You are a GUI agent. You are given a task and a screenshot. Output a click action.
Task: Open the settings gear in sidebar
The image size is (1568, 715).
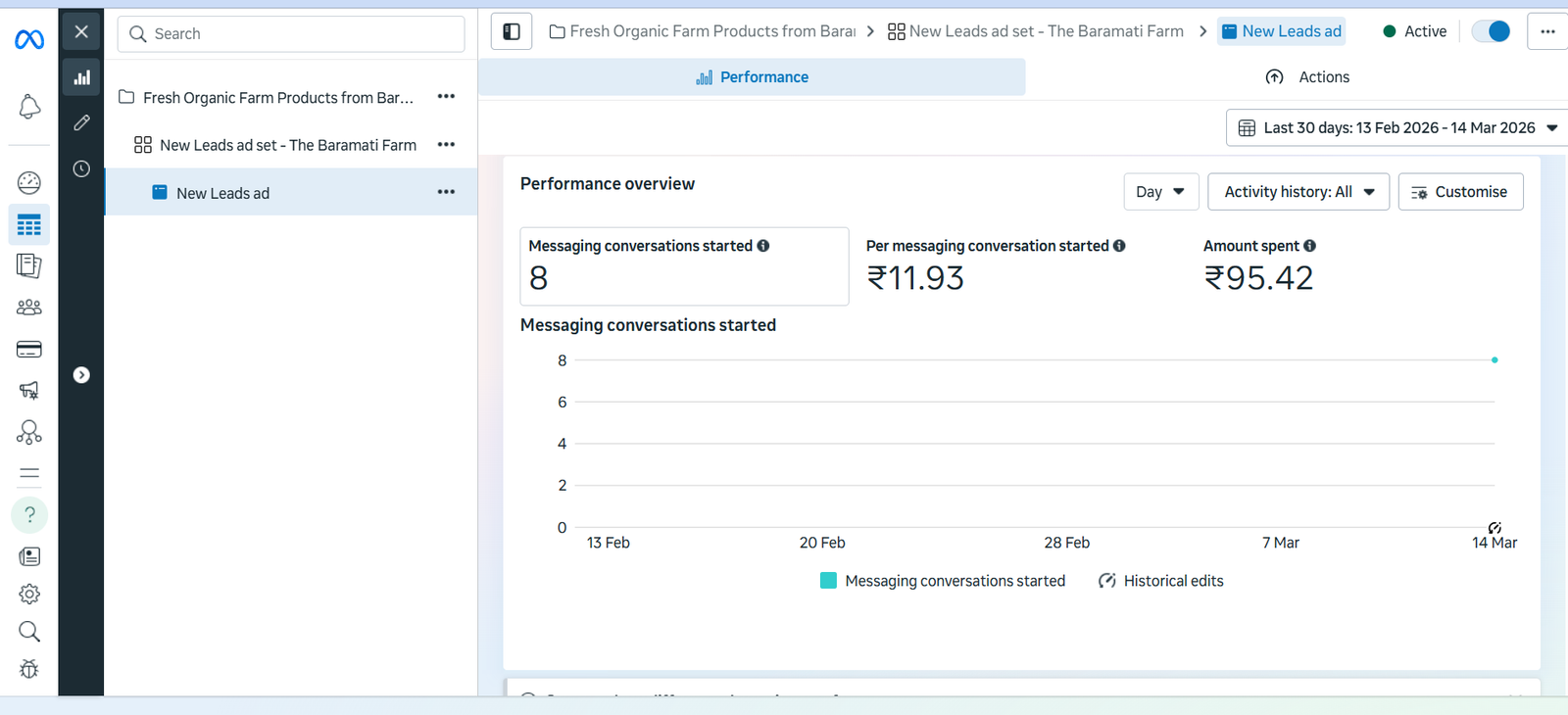[x=29, y=594]
